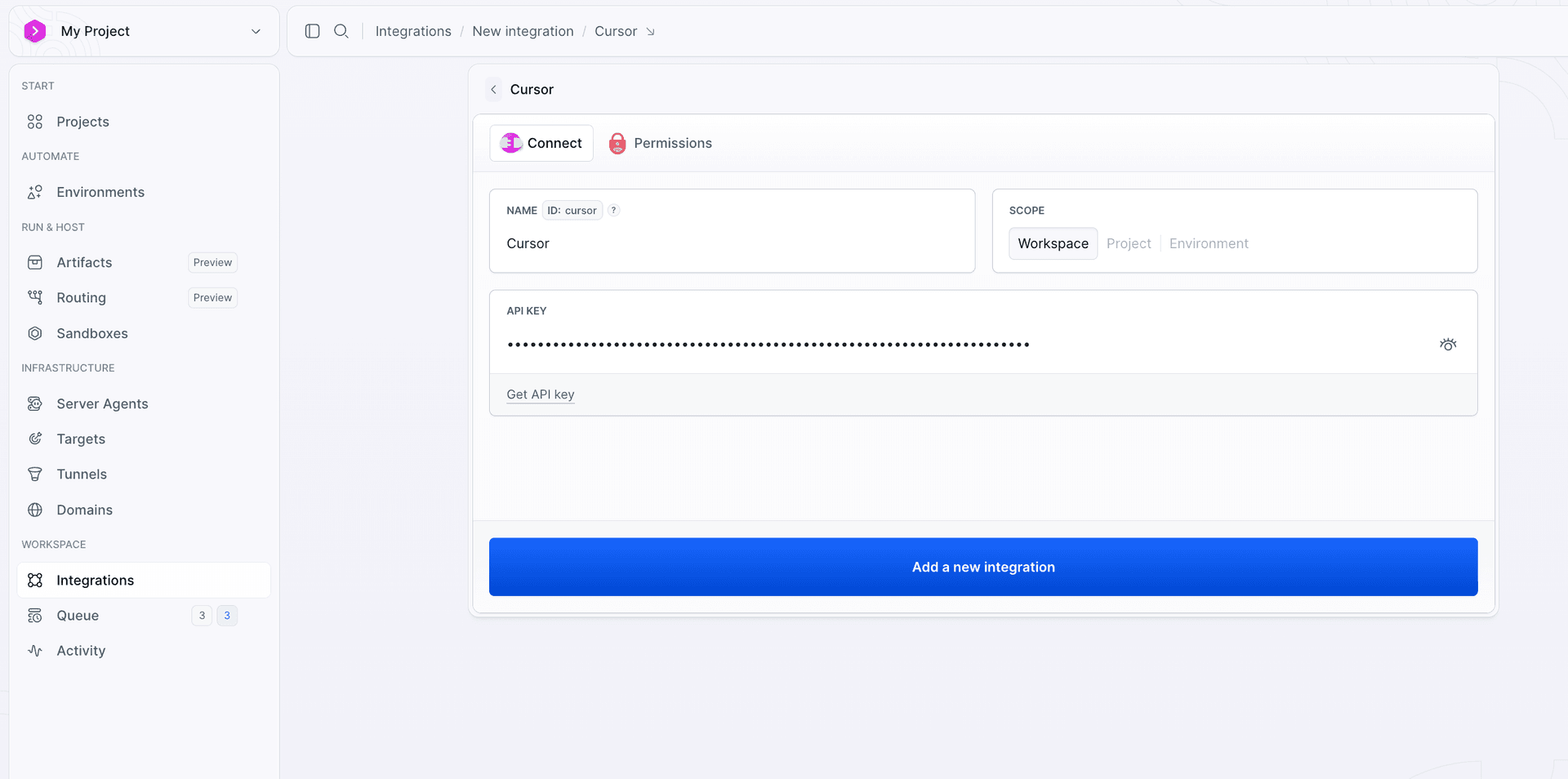Click the gray 3 badge next to Queue
This screenshot has height=779, width=1568.
(202, 616)
